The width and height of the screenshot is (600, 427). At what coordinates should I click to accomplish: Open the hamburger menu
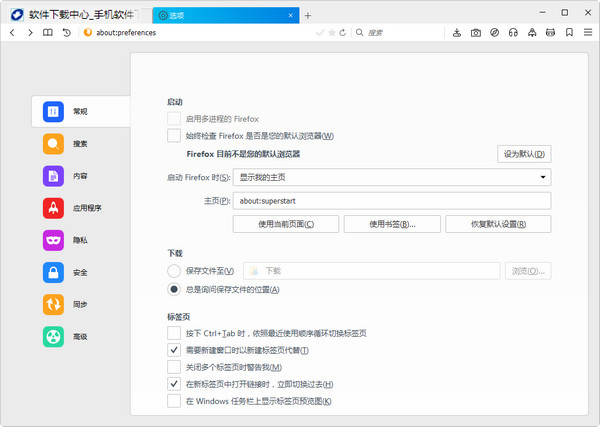pyautogui.click(x=588, y=33)
